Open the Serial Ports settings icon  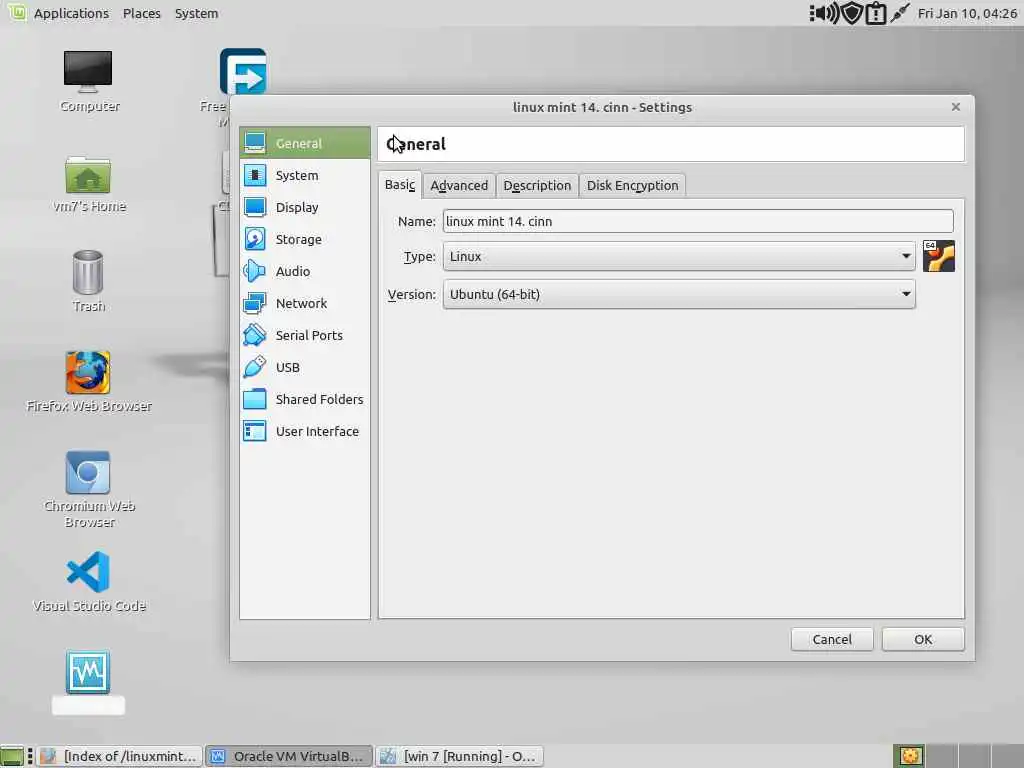click(x=255, y=335)
